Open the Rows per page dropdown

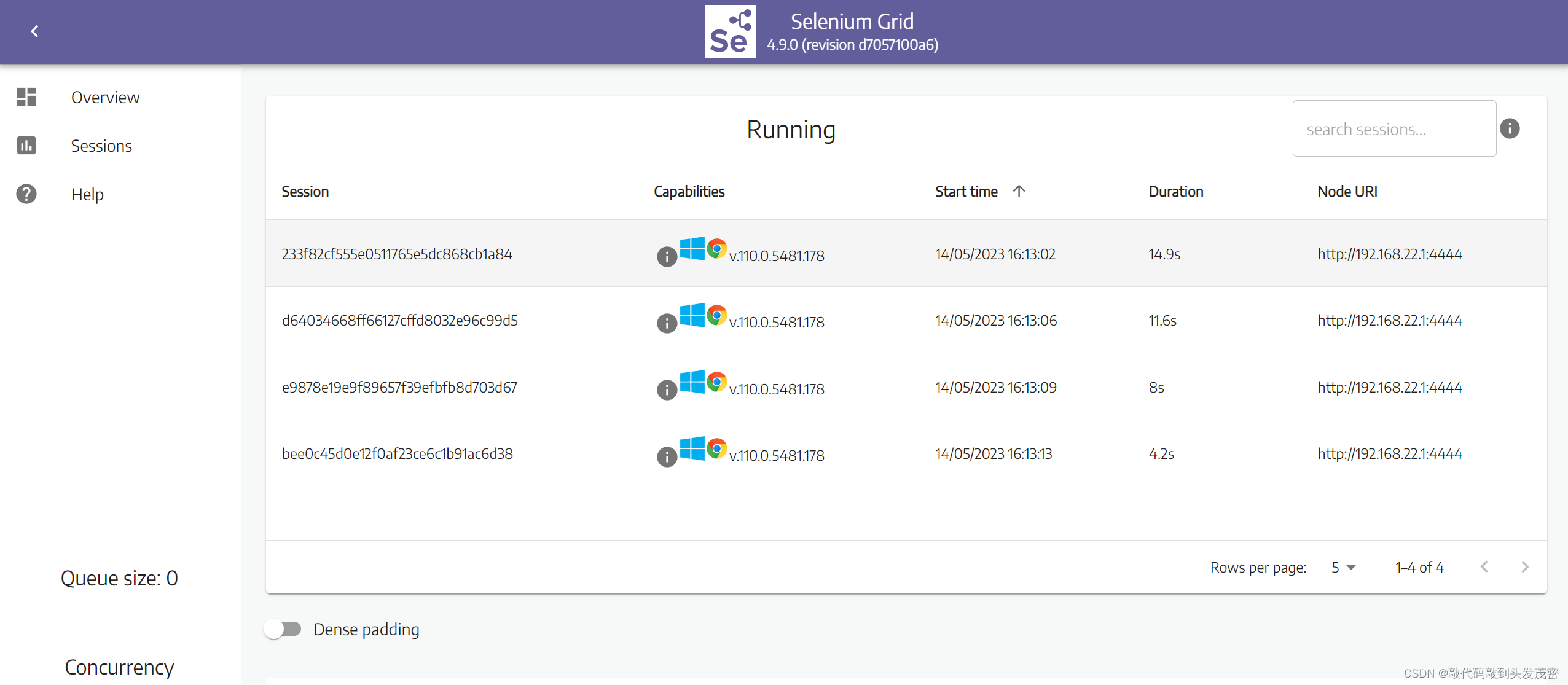tap(1343, 567)
